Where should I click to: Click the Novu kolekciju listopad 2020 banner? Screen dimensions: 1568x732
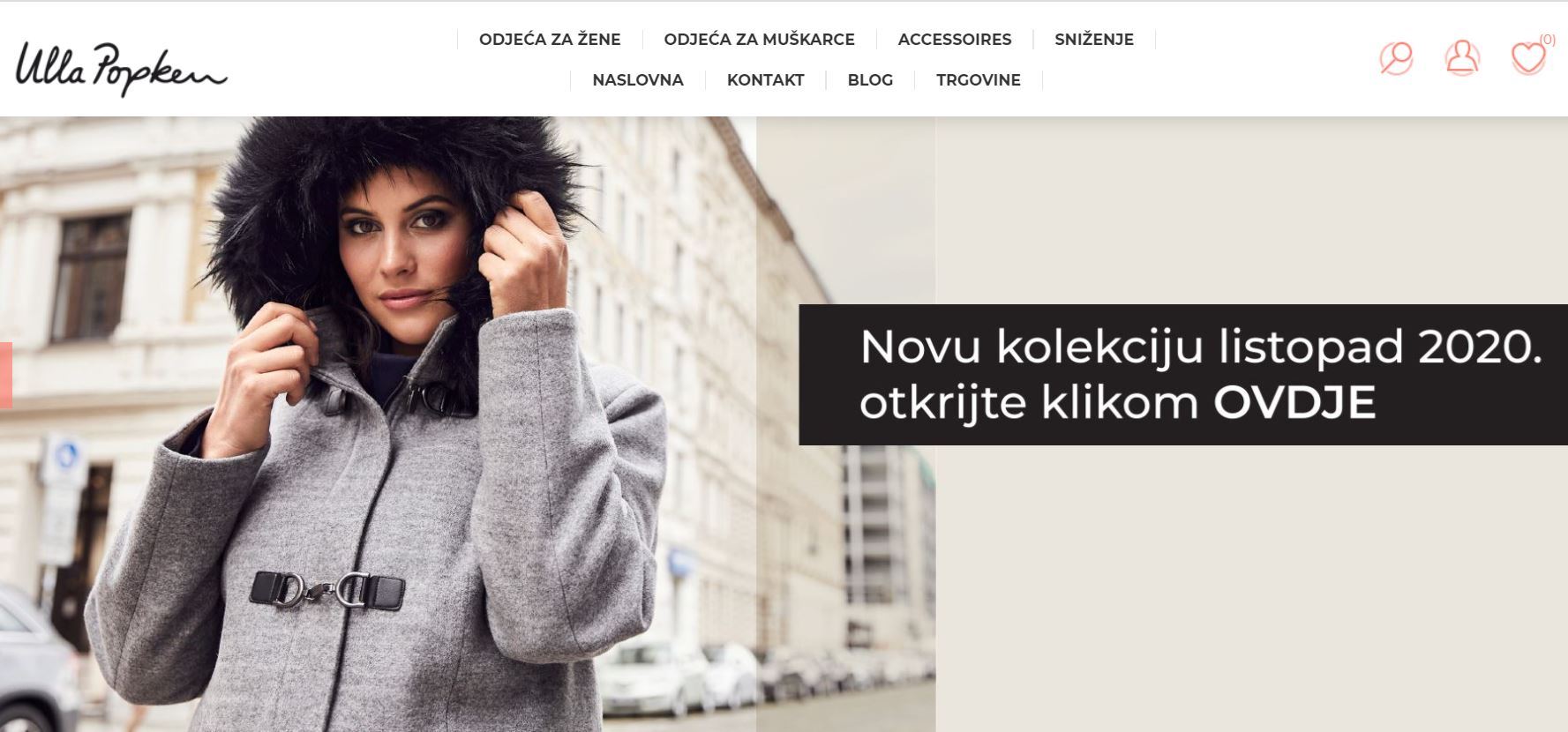(1183, 374)
